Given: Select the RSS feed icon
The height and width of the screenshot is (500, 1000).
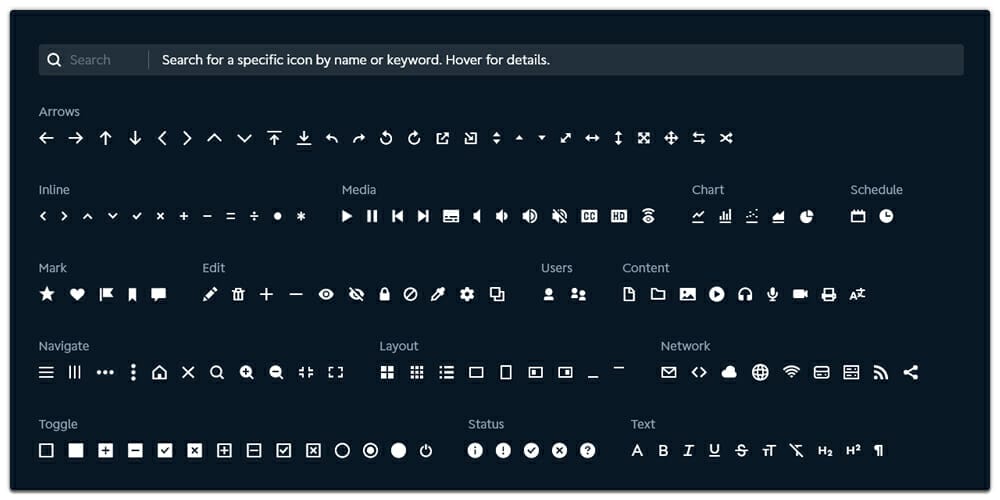Looking at the screenshot, I should (880, 372).
